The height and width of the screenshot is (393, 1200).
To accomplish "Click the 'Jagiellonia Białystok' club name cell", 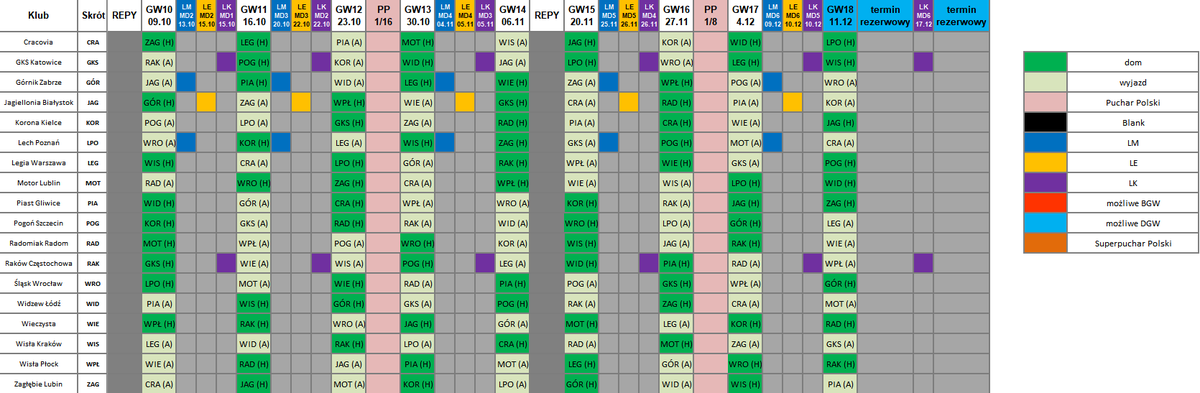I will (x=39, y=102).
